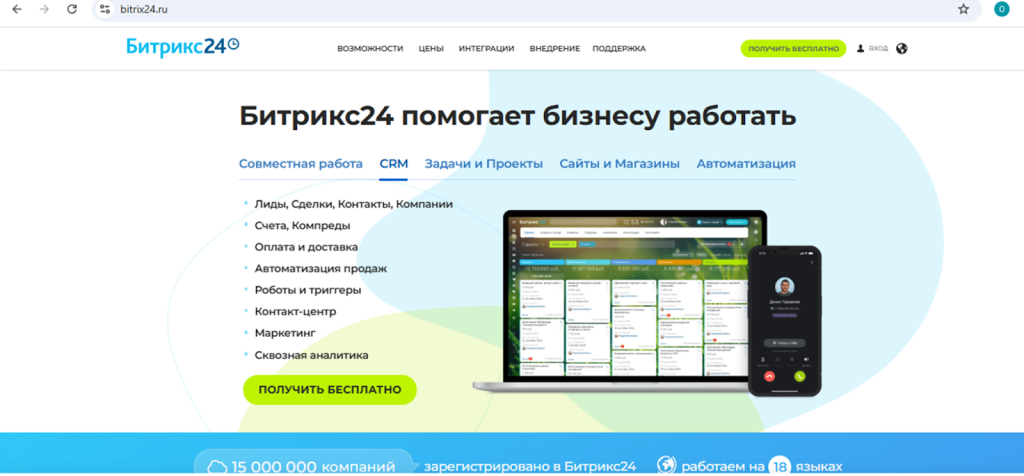1024x476 pixels.
Task: Click the green call button on phone
Action: point(800,376)
